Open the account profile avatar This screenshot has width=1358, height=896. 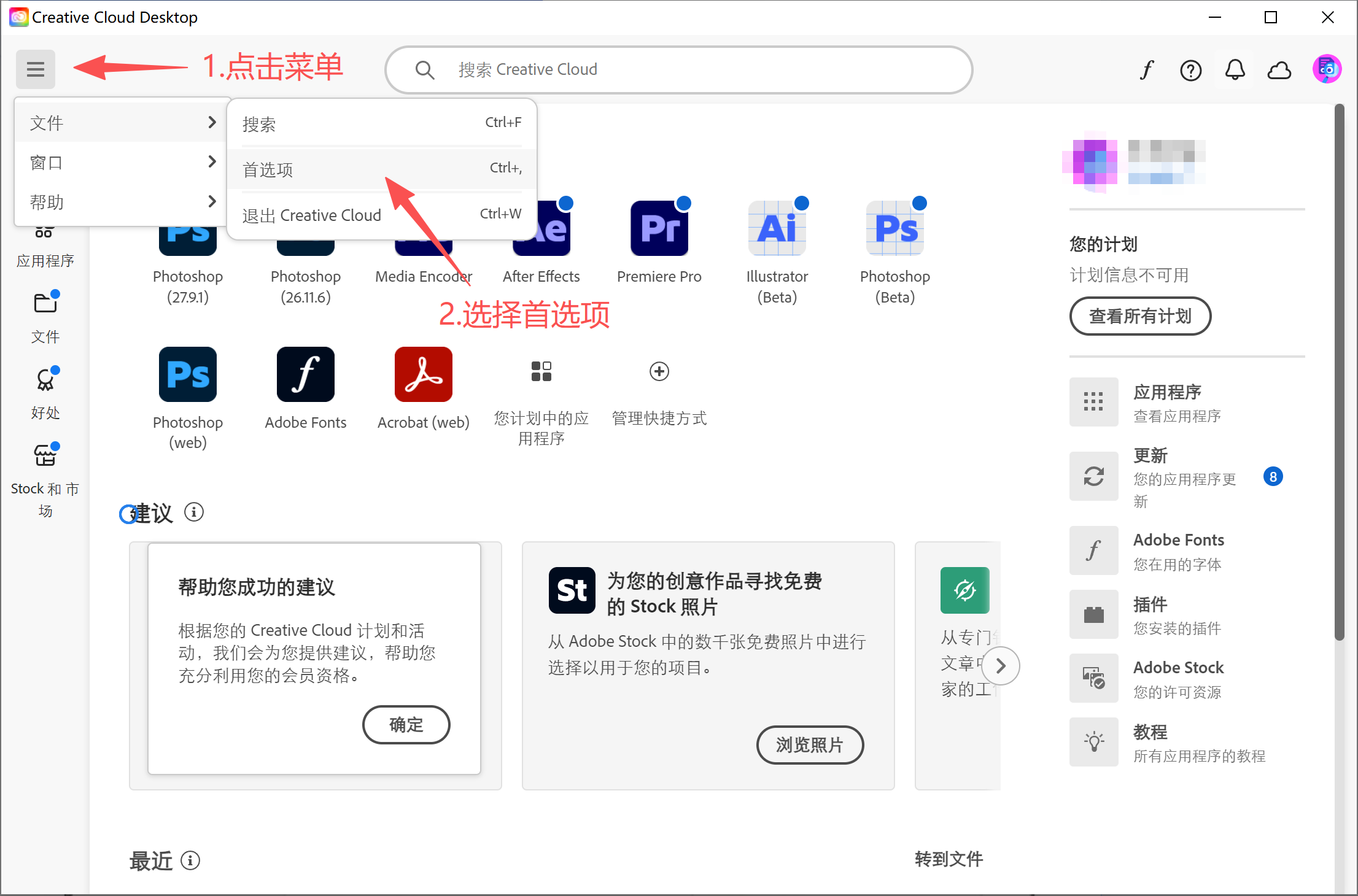tap(1327, 69)
